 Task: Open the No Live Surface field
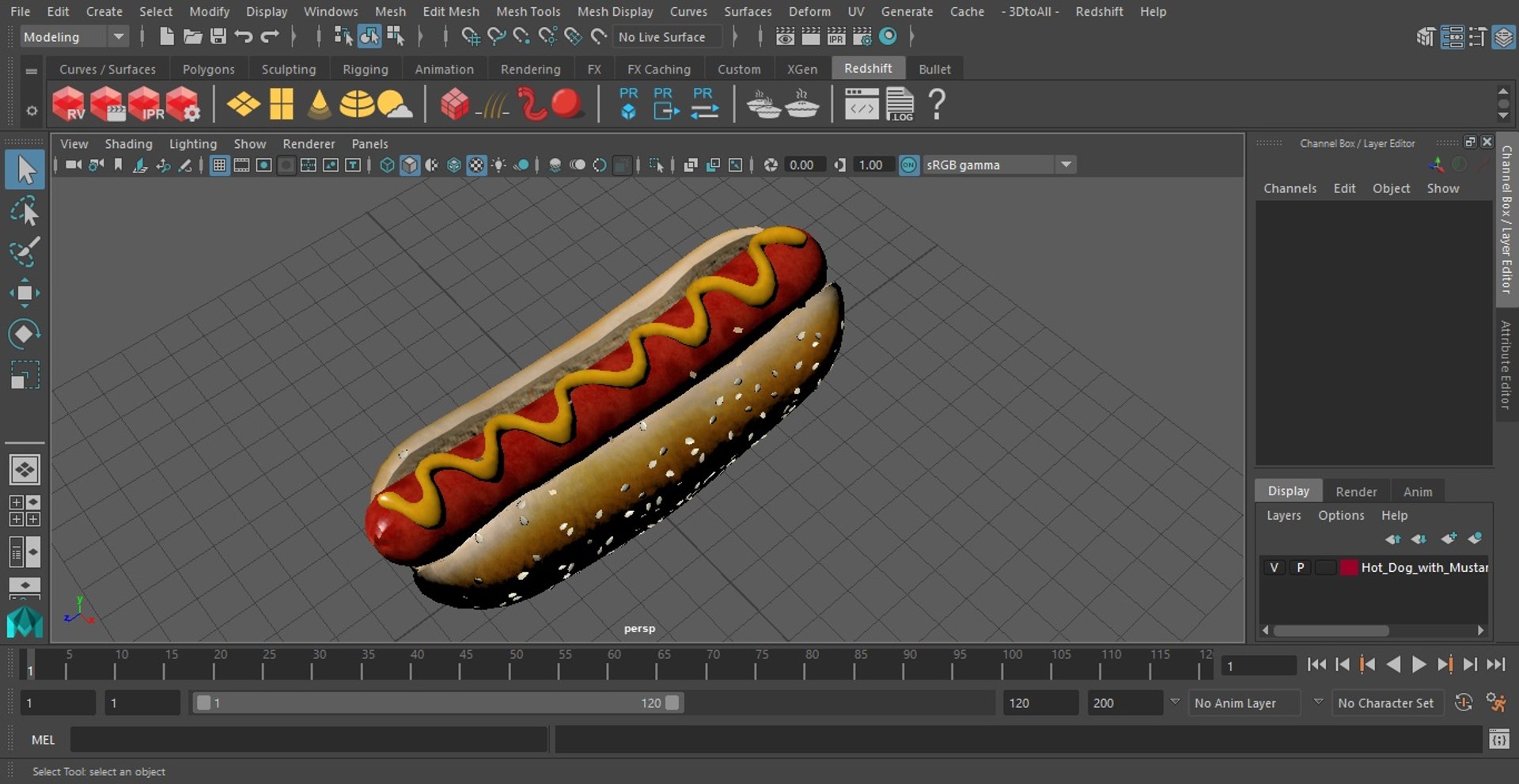tap(667, 37)
